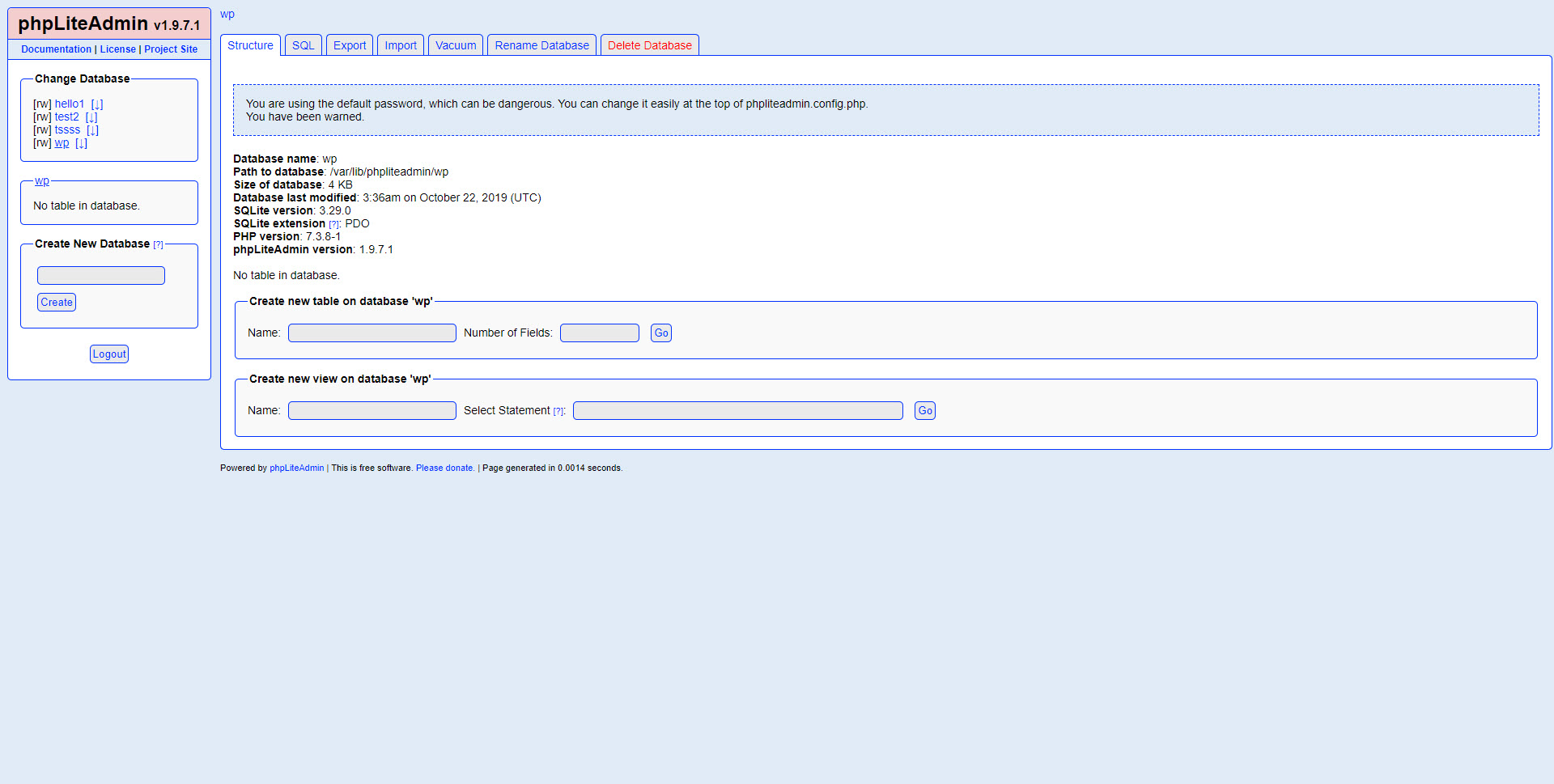Click the Number of Fields input
1554x784 pixels.
click(x=599, y=333)
